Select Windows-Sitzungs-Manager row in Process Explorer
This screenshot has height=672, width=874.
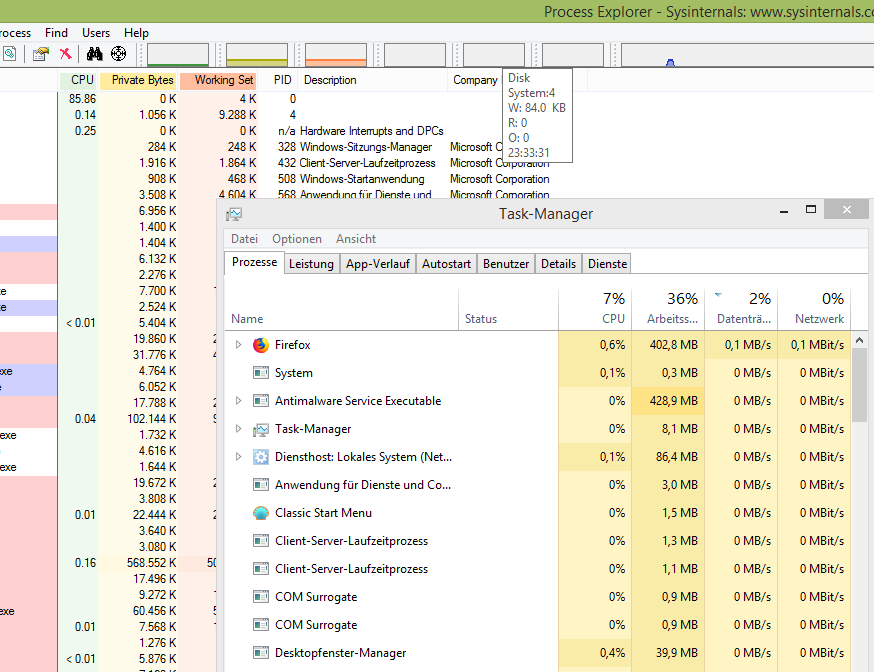click(x=365, y=147)
